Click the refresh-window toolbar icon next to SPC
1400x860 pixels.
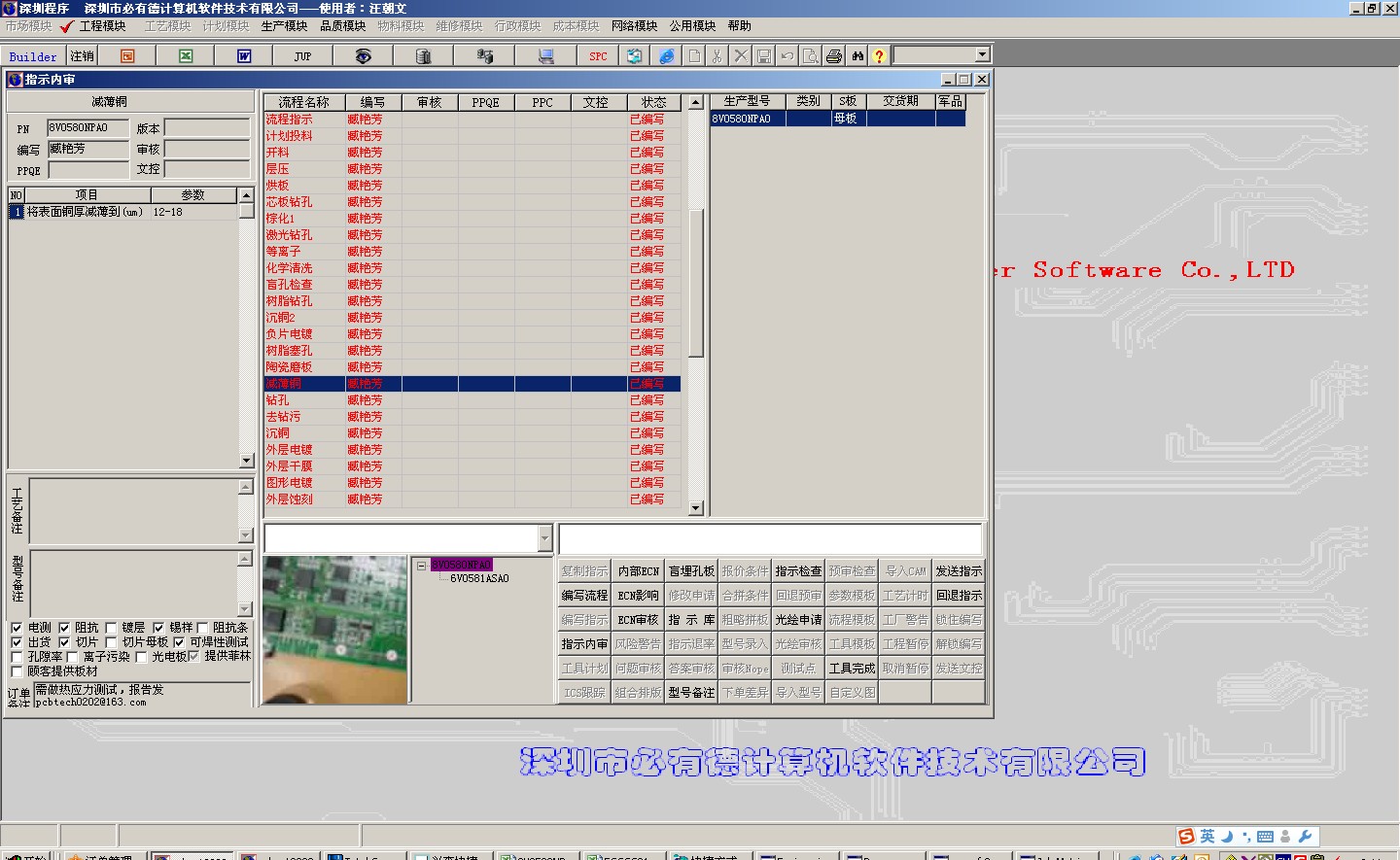click(x=634, y=56)
